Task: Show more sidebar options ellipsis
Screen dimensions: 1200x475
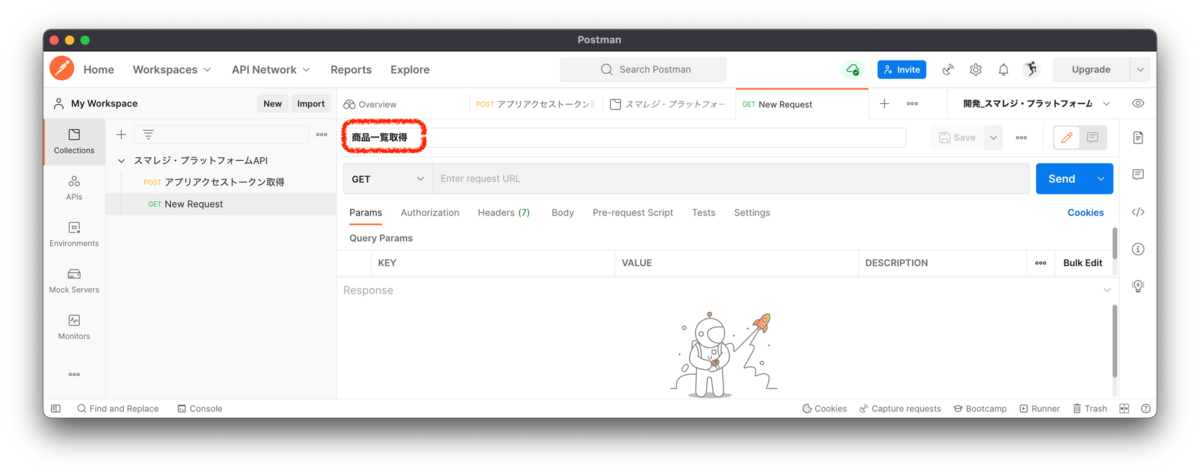Action: (x=74, y=374)
